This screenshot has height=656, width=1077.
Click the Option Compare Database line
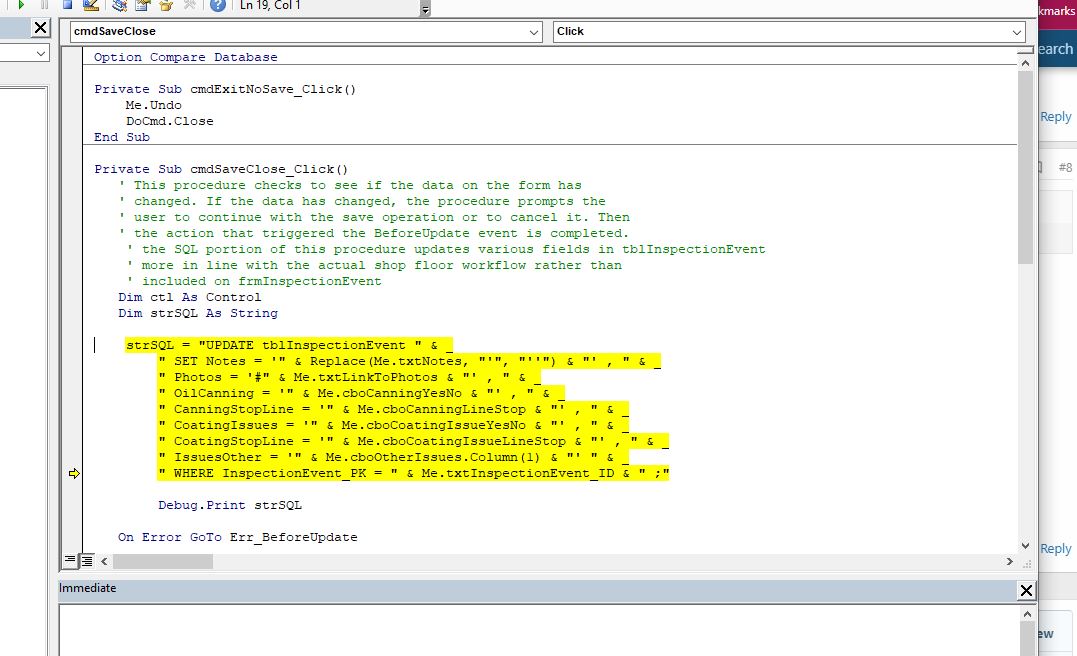[185, 57]
